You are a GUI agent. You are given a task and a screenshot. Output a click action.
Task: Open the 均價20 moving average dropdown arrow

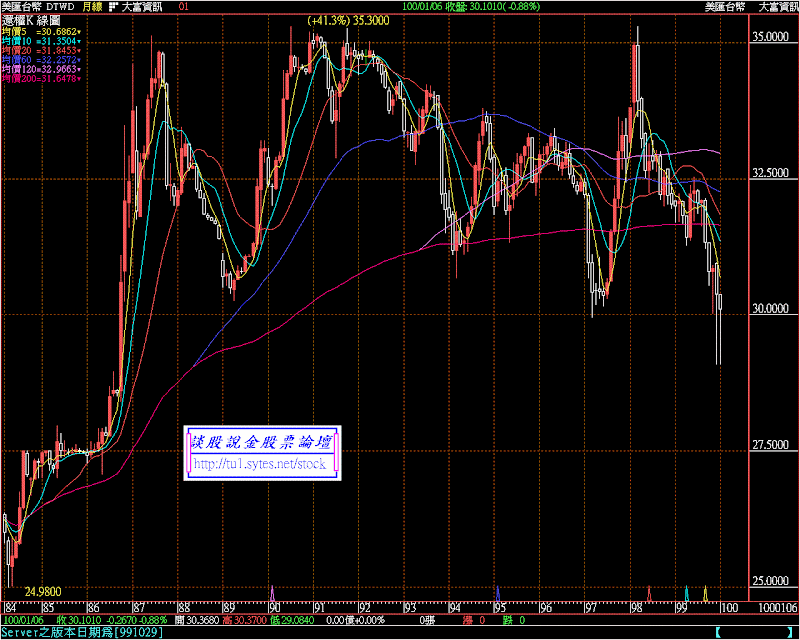(79, 51)
